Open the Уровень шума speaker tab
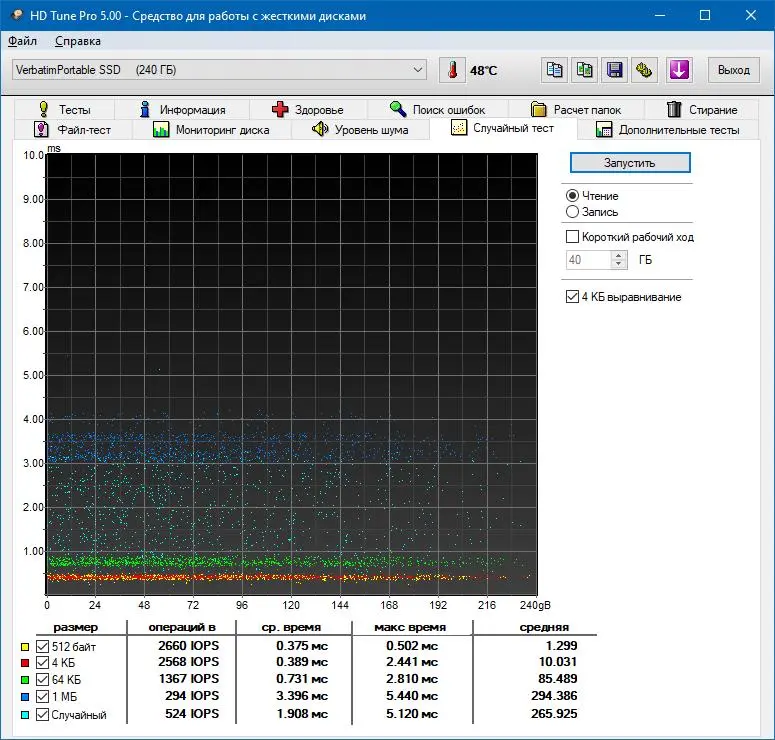This screenshot has height=740, width=775. point(360,130)
